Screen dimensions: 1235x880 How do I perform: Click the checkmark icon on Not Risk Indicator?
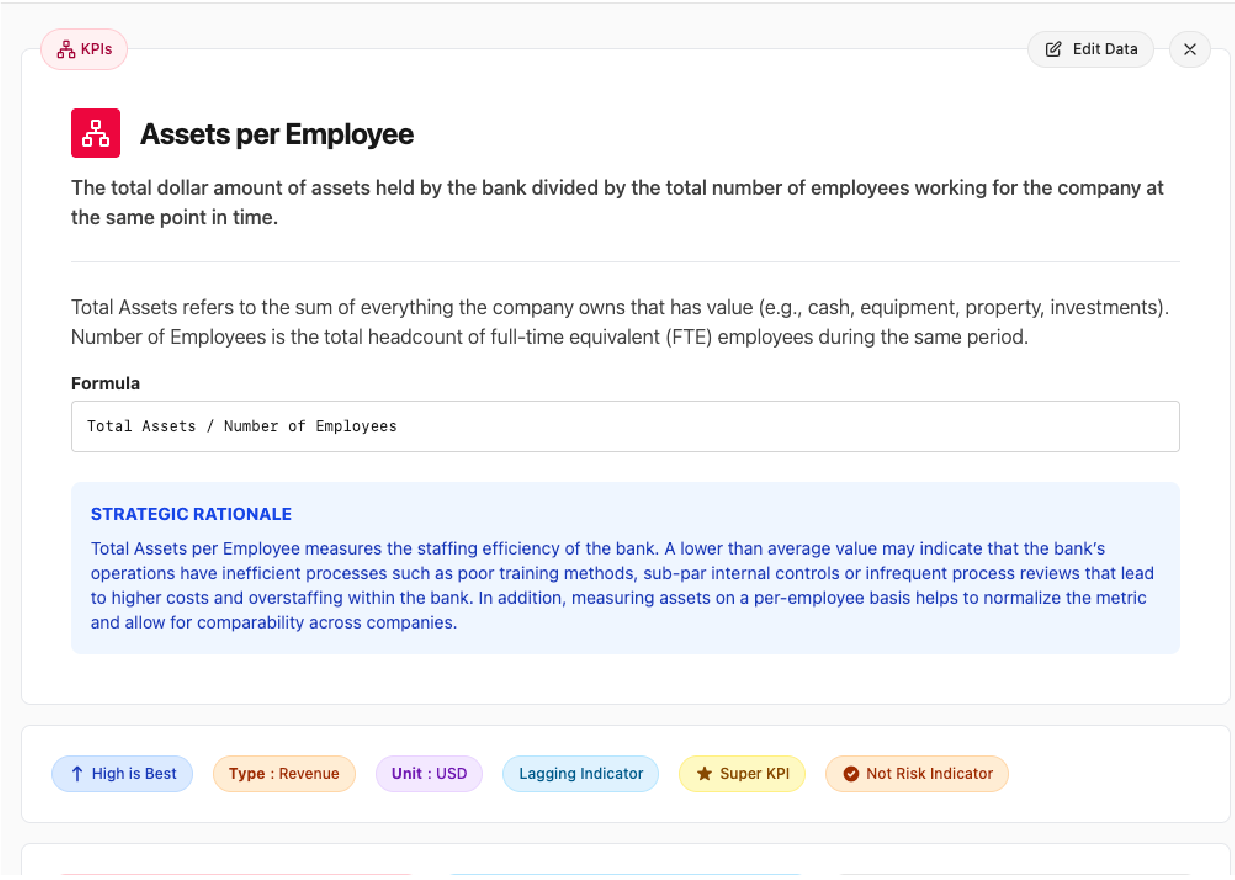tap(851, 774)
